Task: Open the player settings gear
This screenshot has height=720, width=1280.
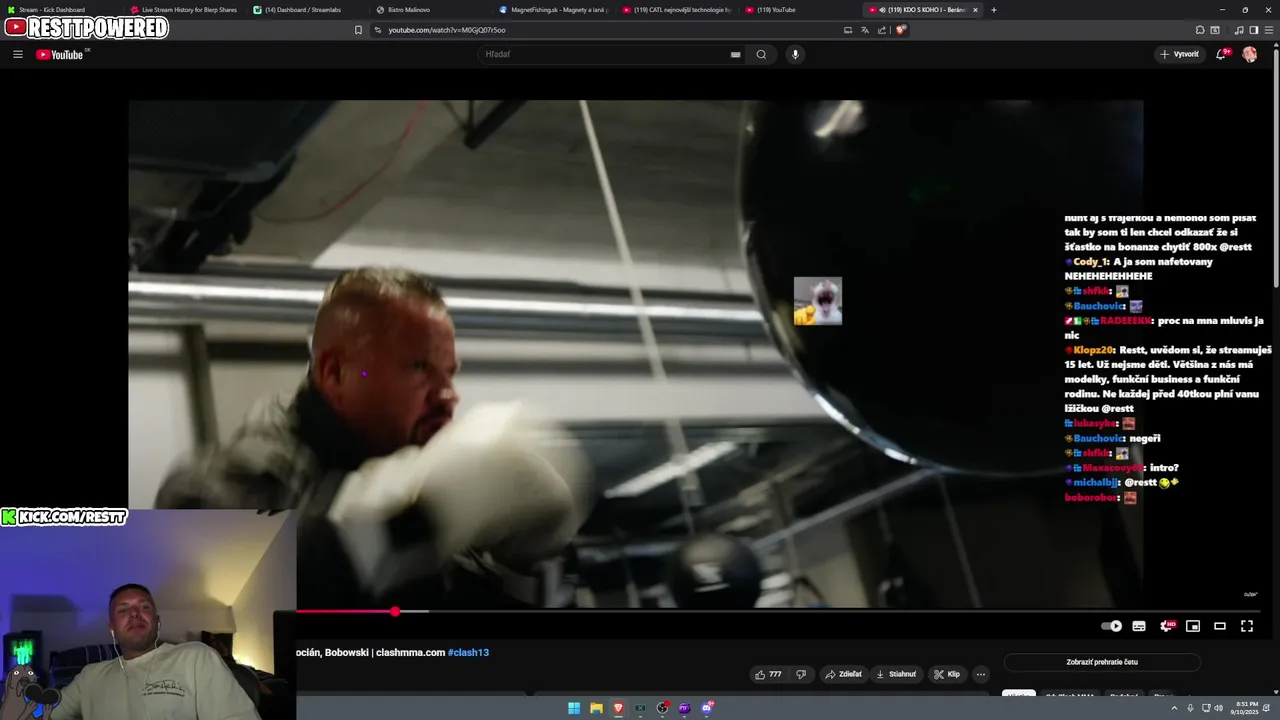Action: [1166, 626]
